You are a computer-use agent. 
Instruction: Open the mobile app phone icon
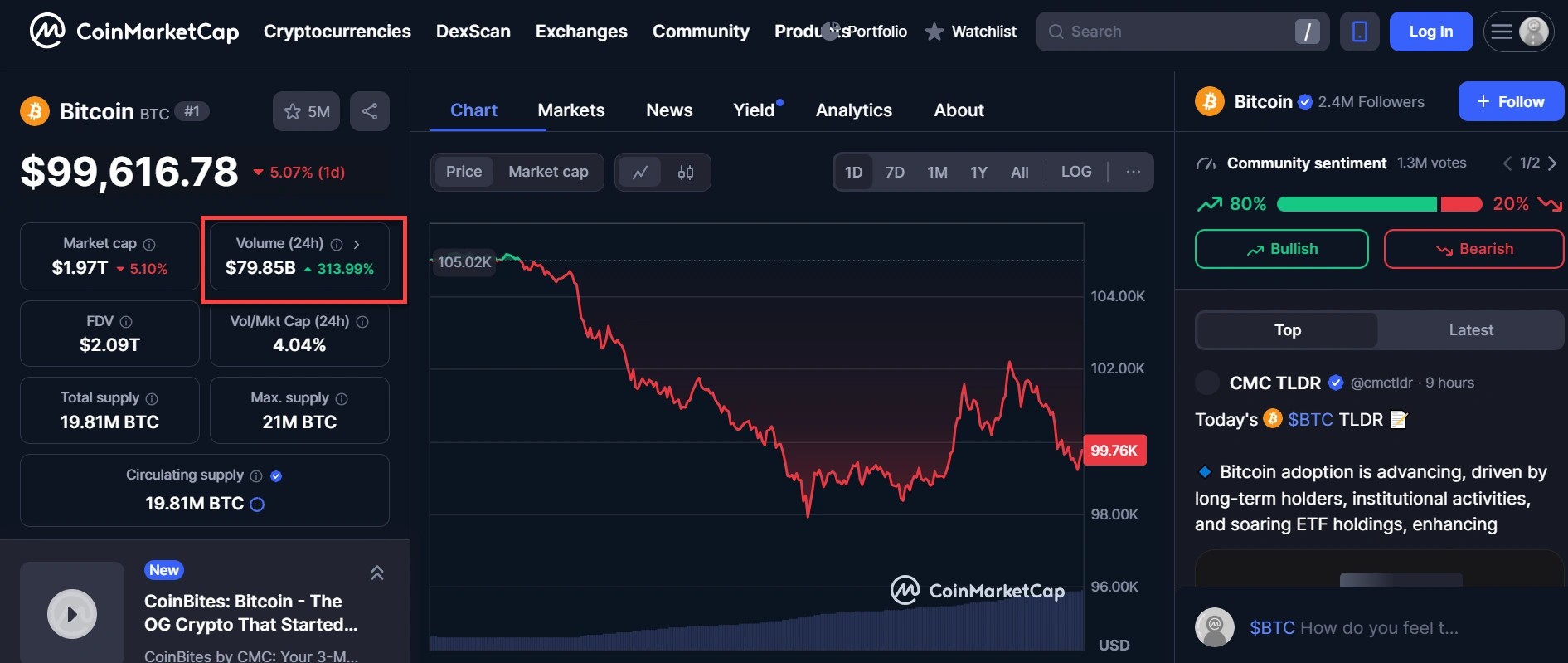[x=1359, y=32]
